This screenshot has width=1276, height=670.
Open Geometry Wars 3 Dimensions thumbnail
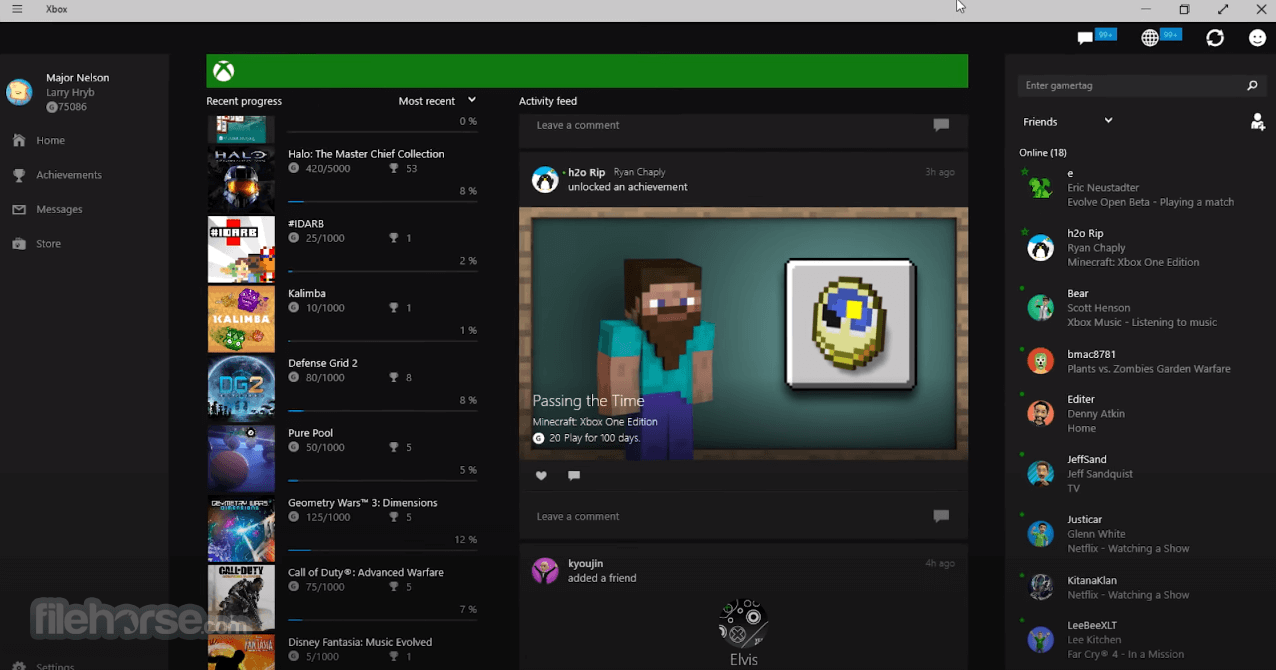(241, 529)
